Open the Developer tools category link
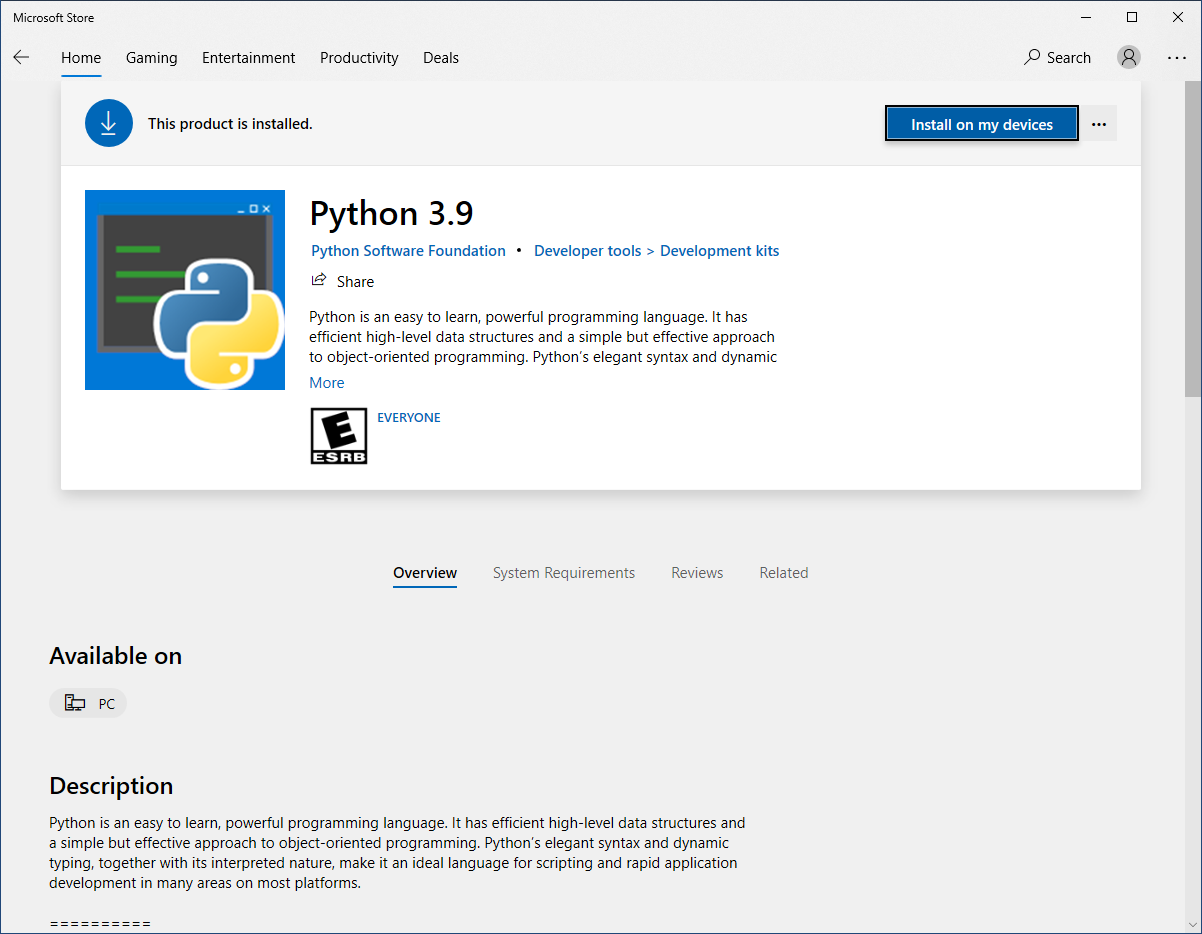 588,251
